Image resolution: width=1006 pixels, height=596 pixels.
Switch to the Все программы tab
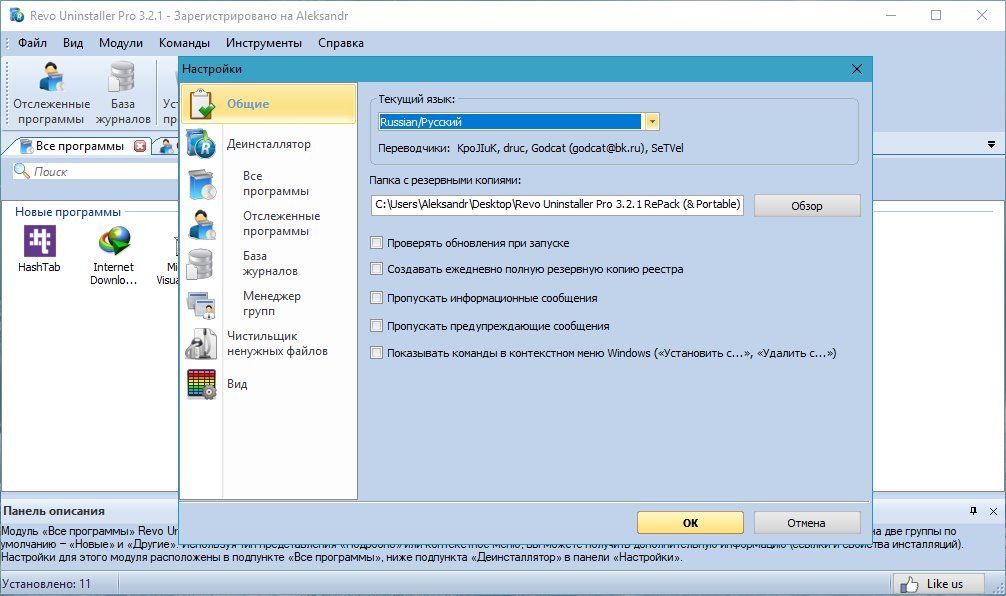click(x=80, y=146)
